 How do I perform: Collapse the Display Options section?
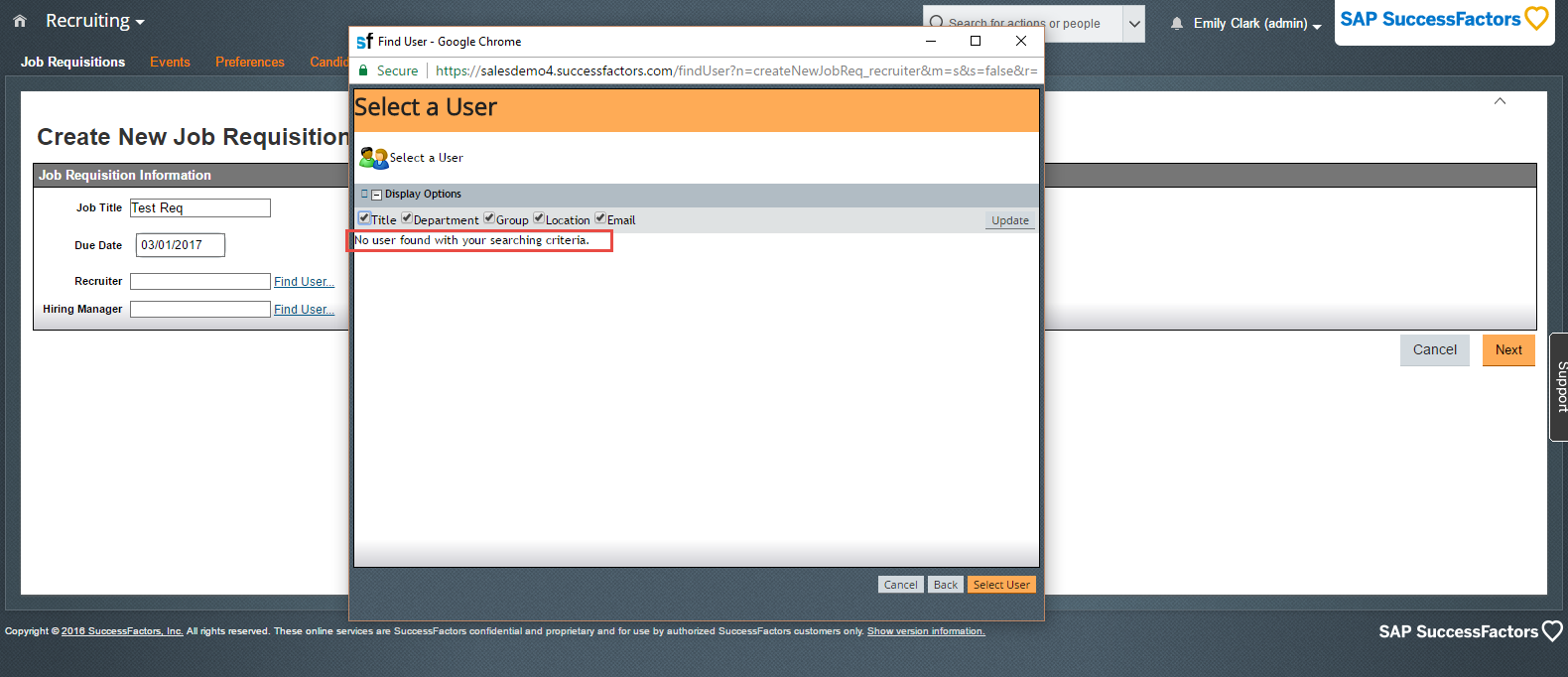[x=376, y=195]
